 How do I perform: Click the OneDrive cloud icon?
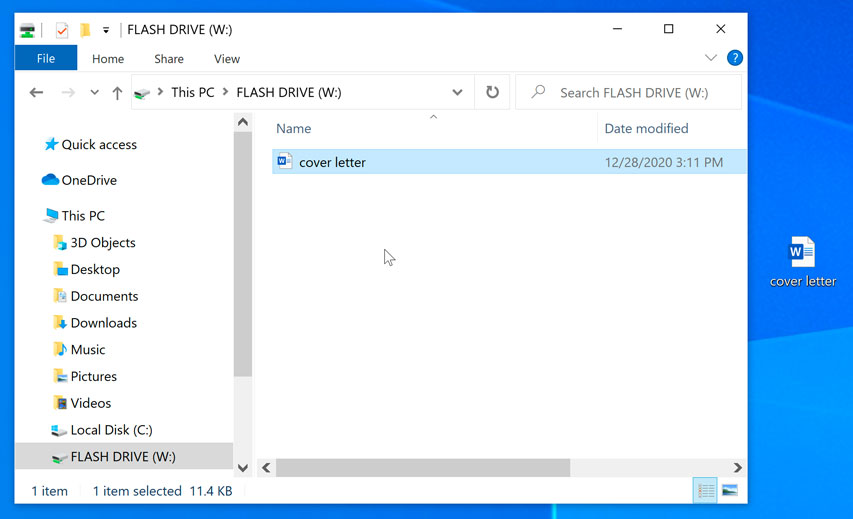(x=50, y=179)
